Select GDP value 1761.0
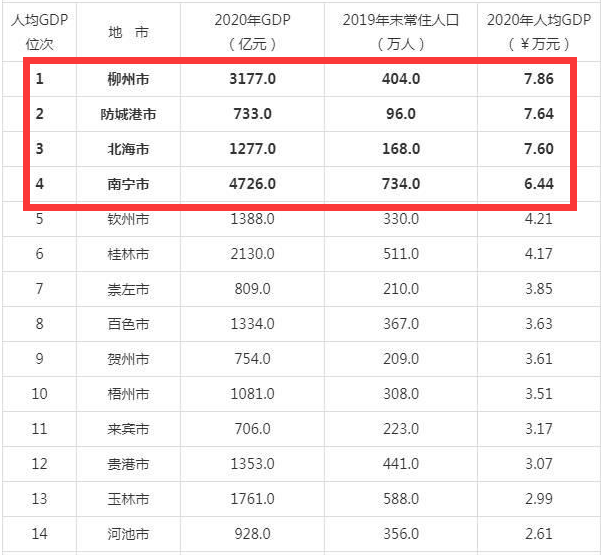Viewport: 603px width, 555px height. click(x=252, y=499)
